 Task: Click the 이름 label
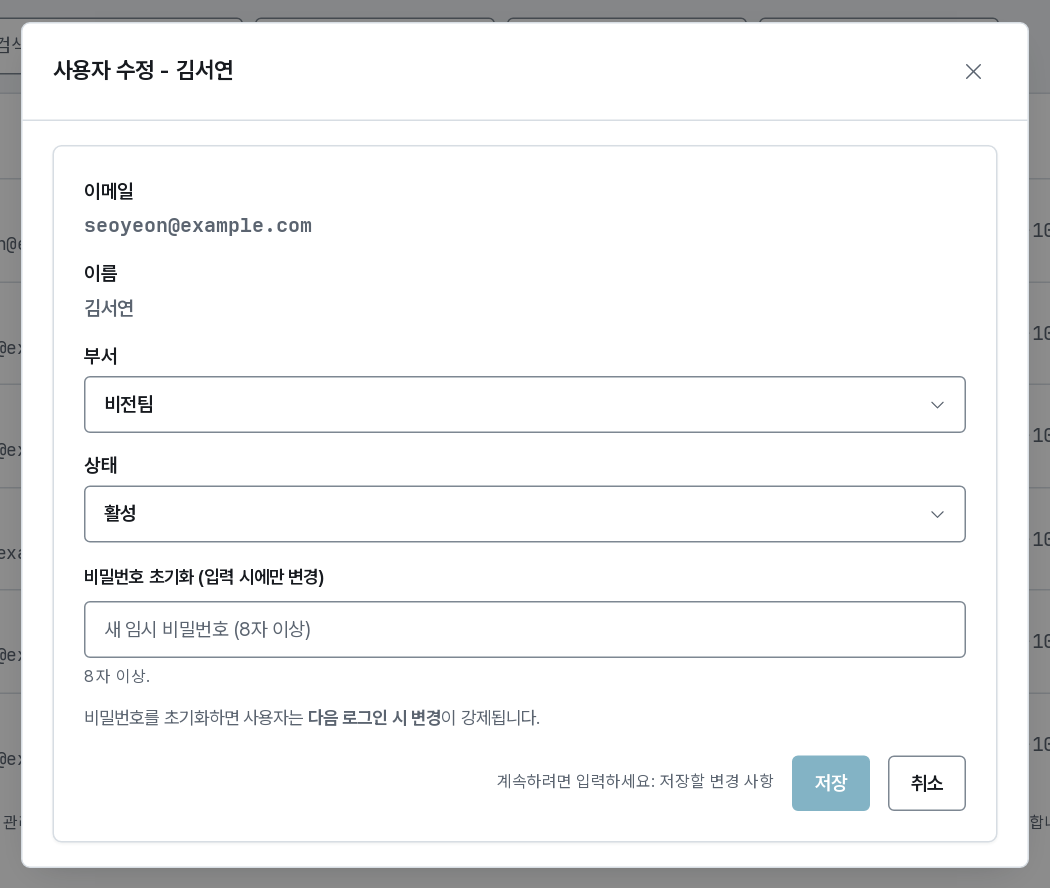[101, 273]
